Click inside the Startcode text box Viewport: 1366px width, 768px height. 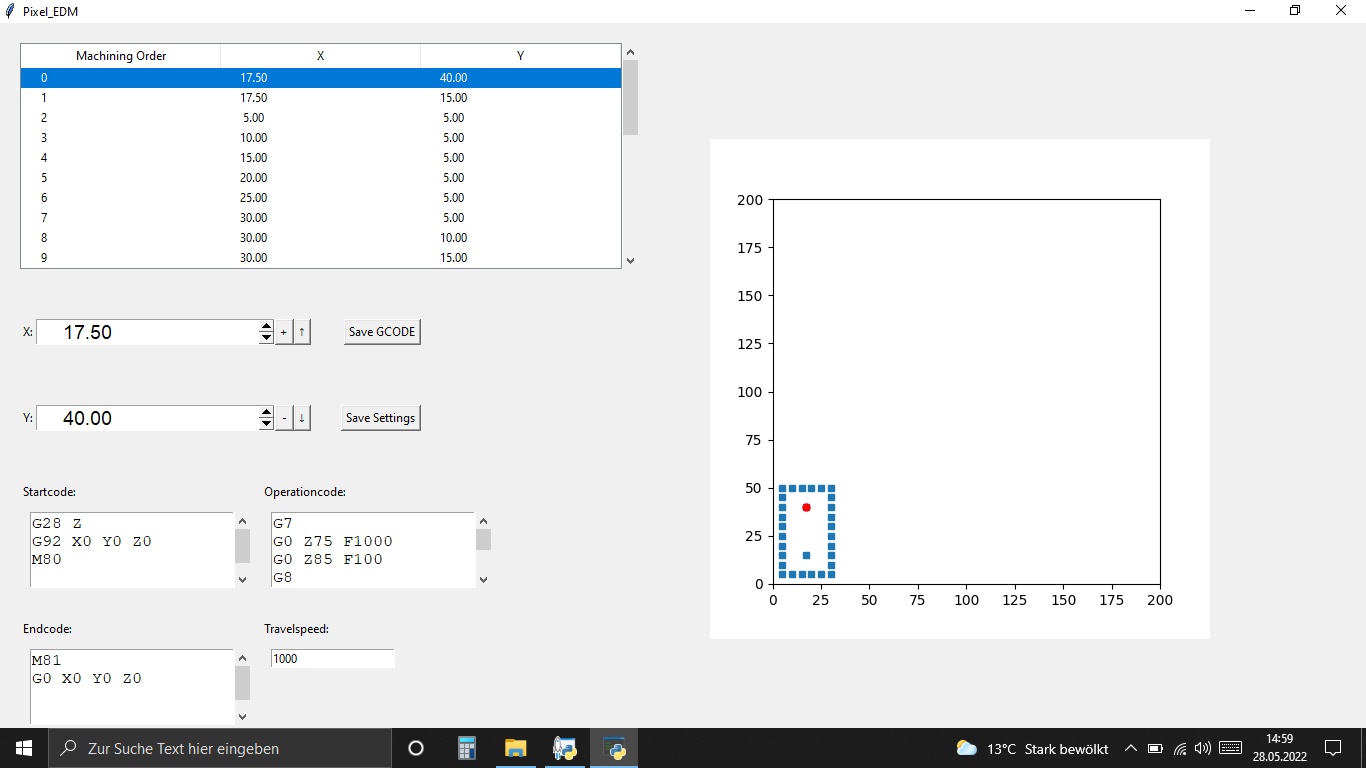132,550
